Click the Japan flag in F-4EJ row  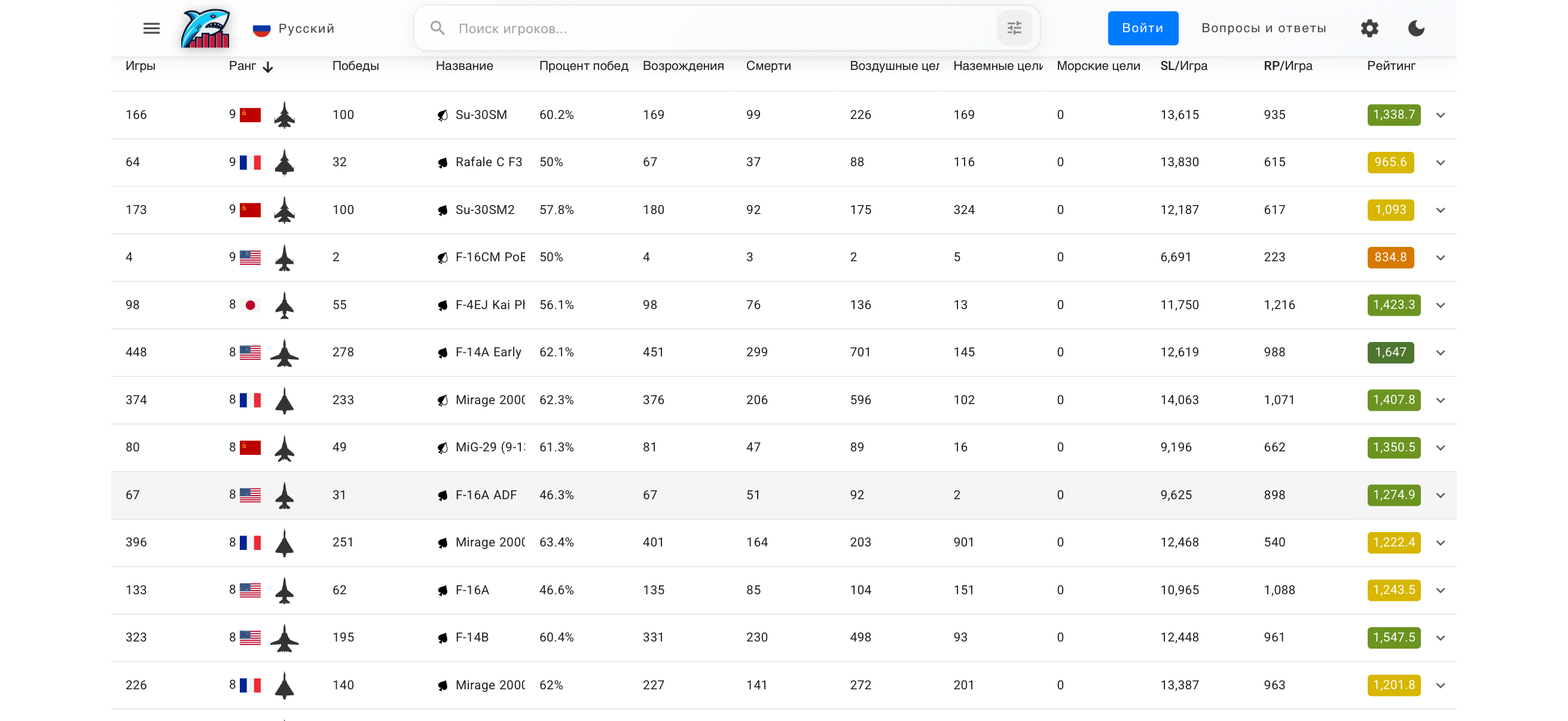tap(250, 305)
